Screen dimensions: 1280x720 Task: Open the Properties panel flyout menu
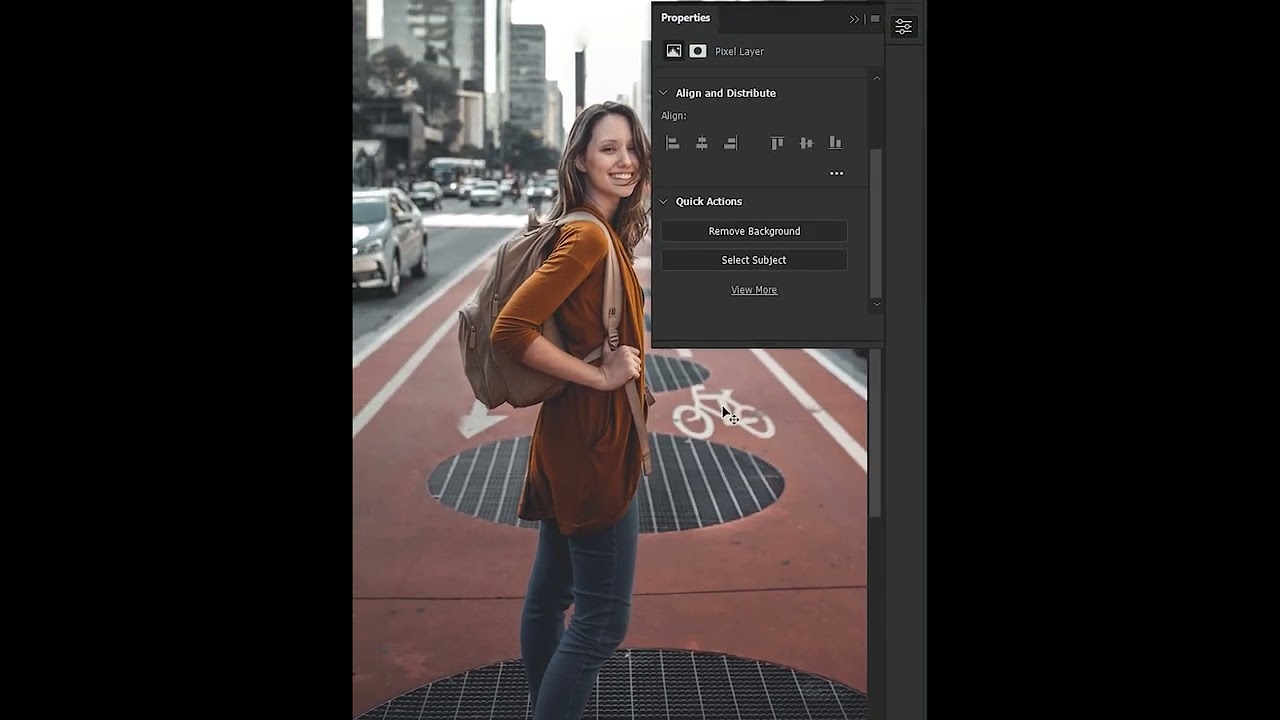(x=875, y=19)
